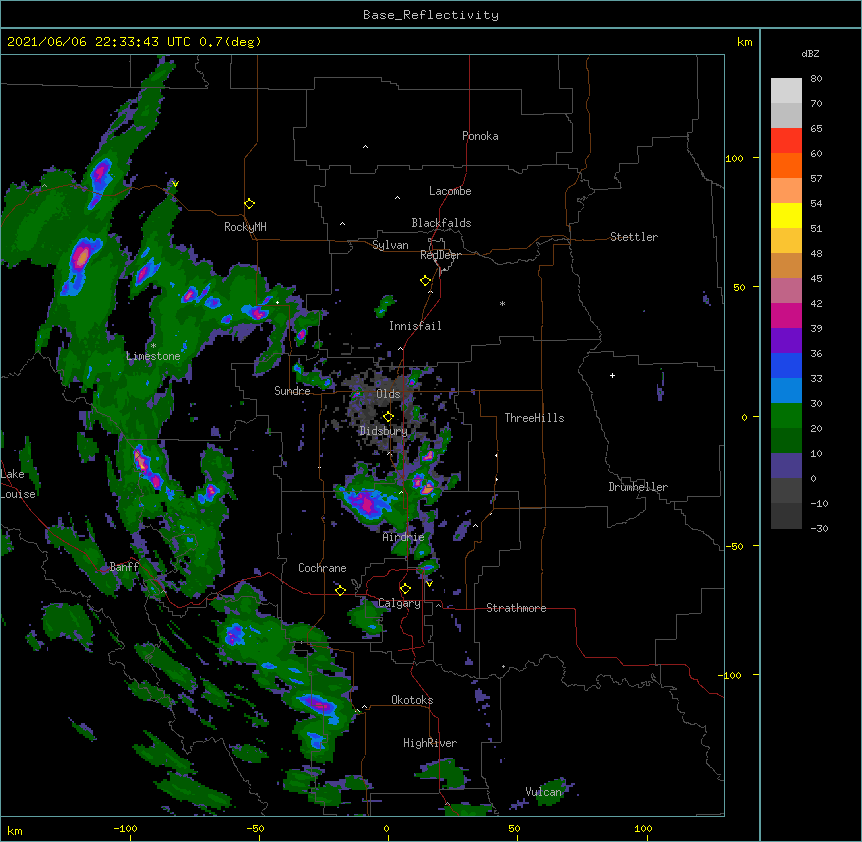Pick the light gray 70-80 dBZ swatch
This screenshot has width=862, height=842.
pos(786,91)
